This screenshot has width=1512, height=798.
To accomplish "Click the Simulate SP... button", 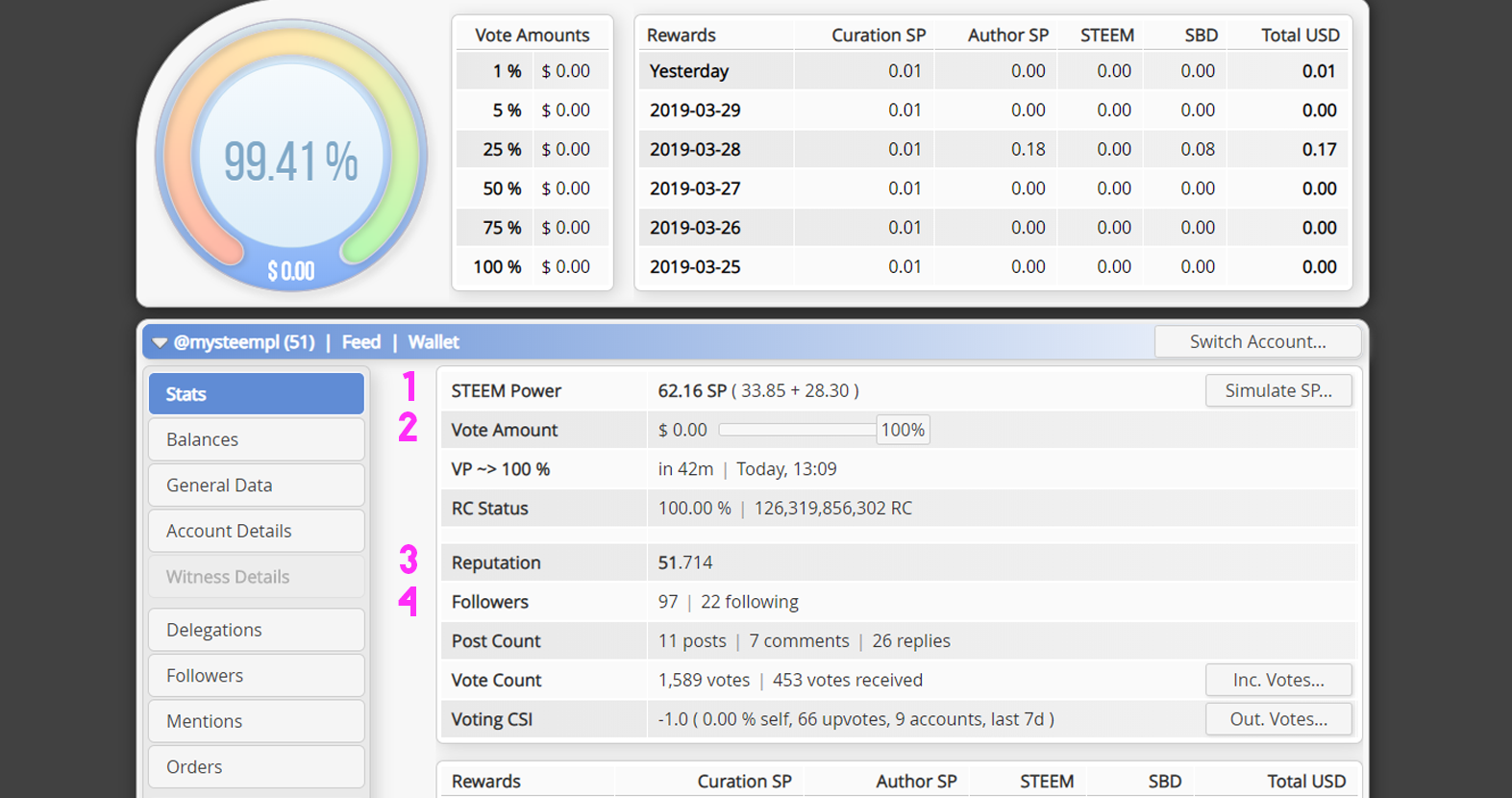I will (1278, 390).
